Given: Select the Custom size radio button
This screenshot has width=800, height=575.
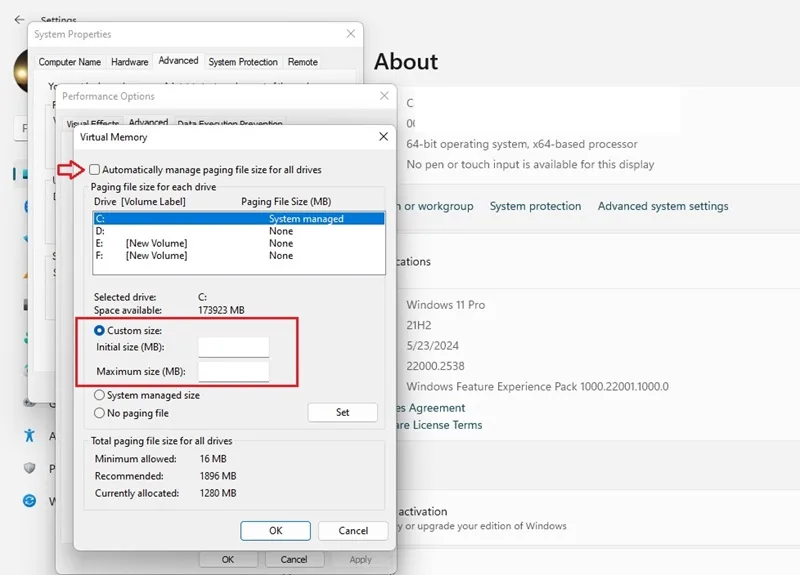Looking at the screenshot, I should 99,331.
